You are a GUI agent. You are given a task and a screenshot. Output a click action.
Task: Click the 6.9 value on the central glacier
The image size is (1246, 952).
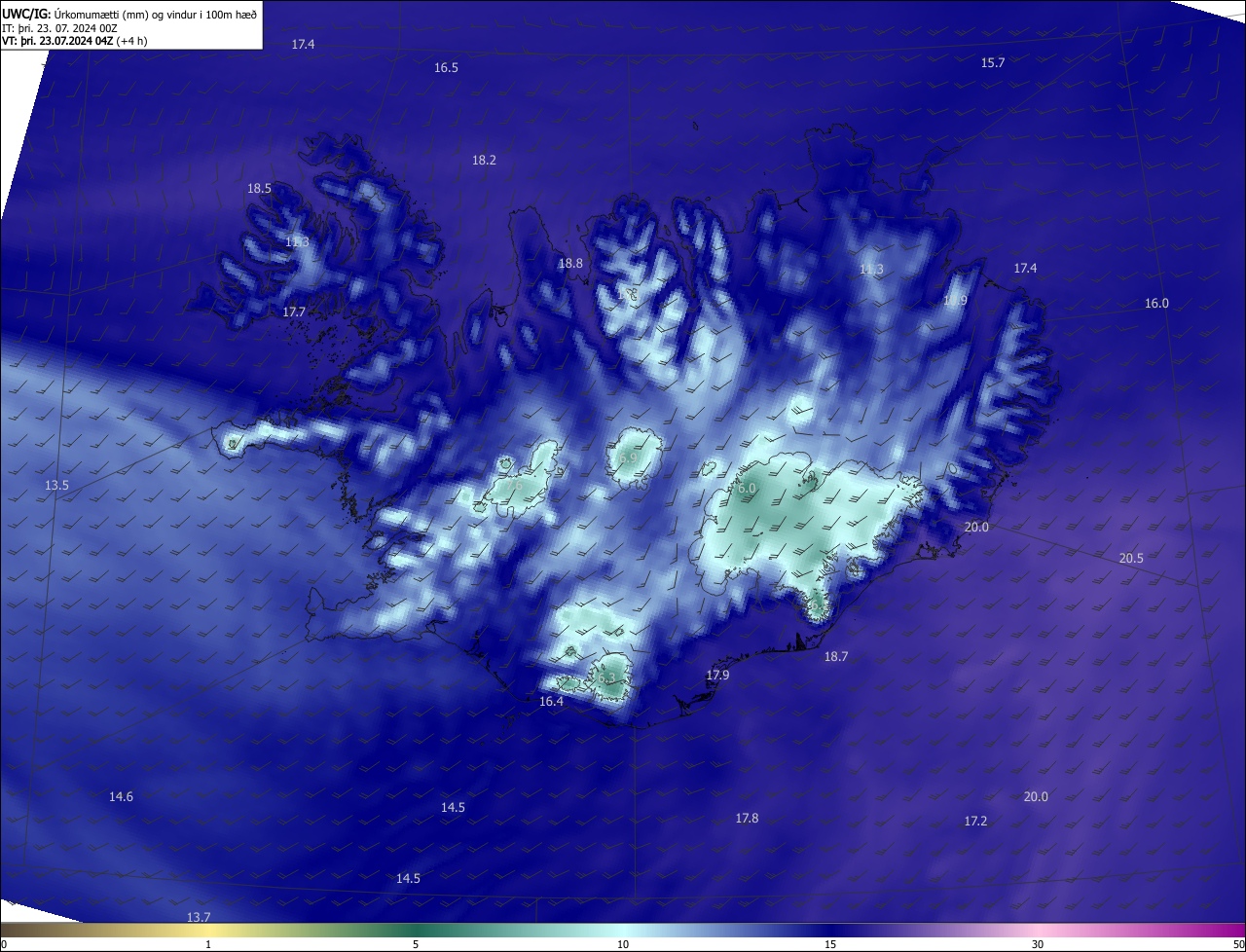point(628,458)
